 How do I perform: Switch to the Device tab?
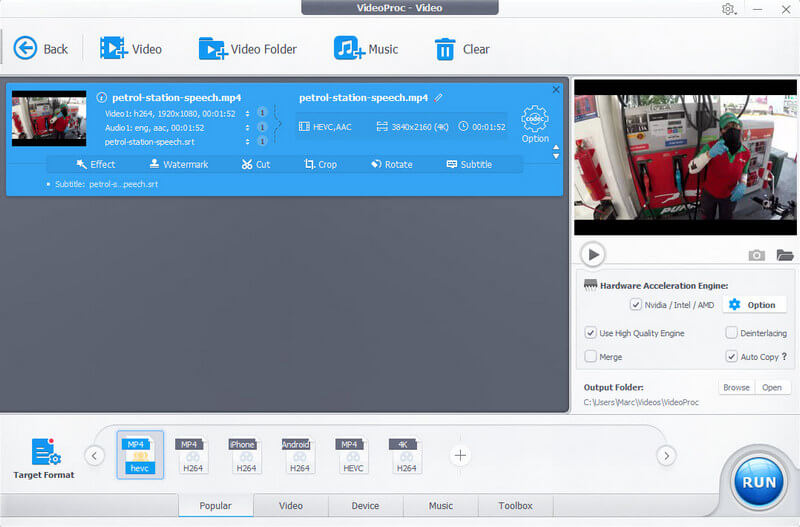click(x=365, y=505)
